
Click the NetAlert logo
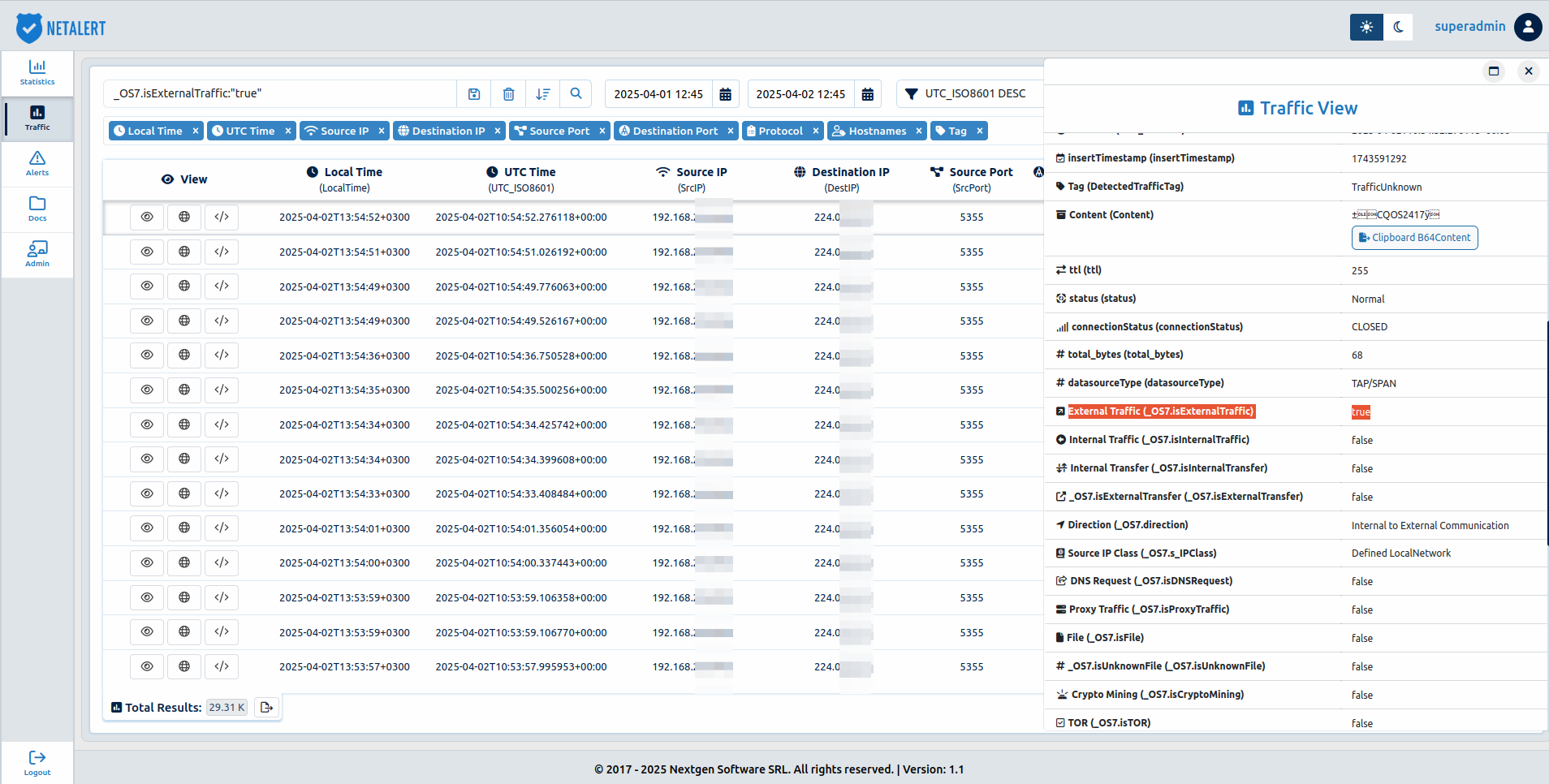point(62,28)
